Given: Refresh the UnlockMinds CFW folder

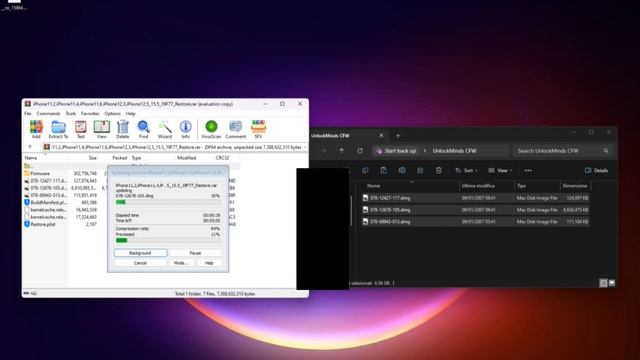Looking at the screenshot, I should [x=360, y=151].
